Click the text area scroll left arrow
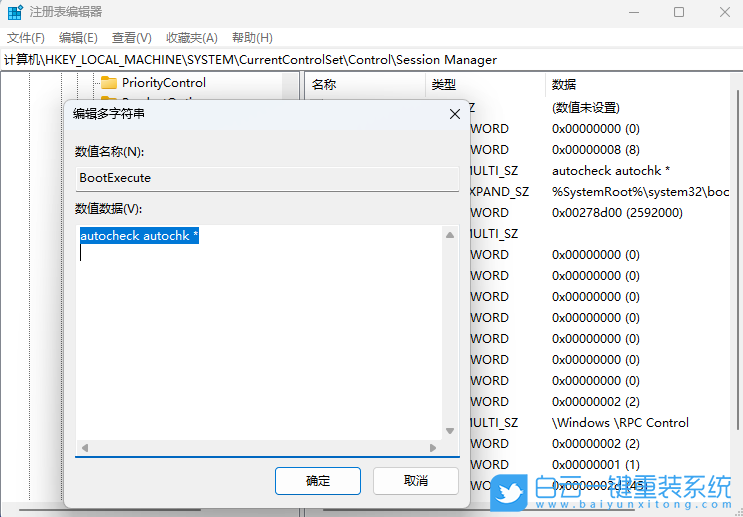This screenshot has height=517, width=743. [85, 448]
